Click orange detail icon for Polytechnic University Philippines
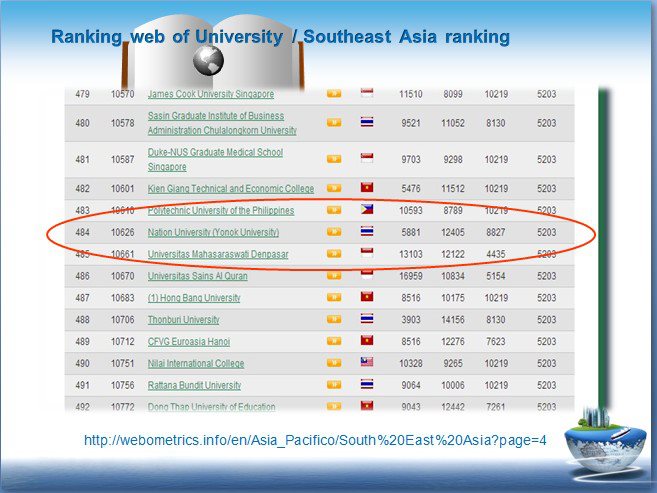 click(x=334, y=210)
